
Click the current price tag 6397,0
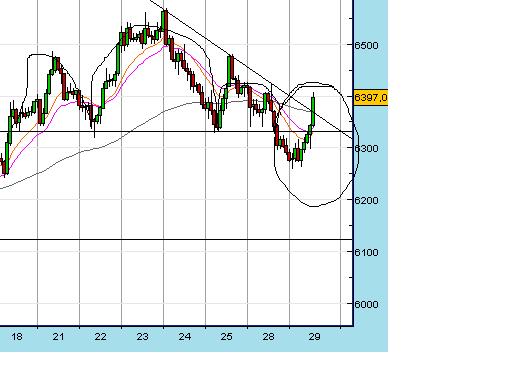pos(371,98)
